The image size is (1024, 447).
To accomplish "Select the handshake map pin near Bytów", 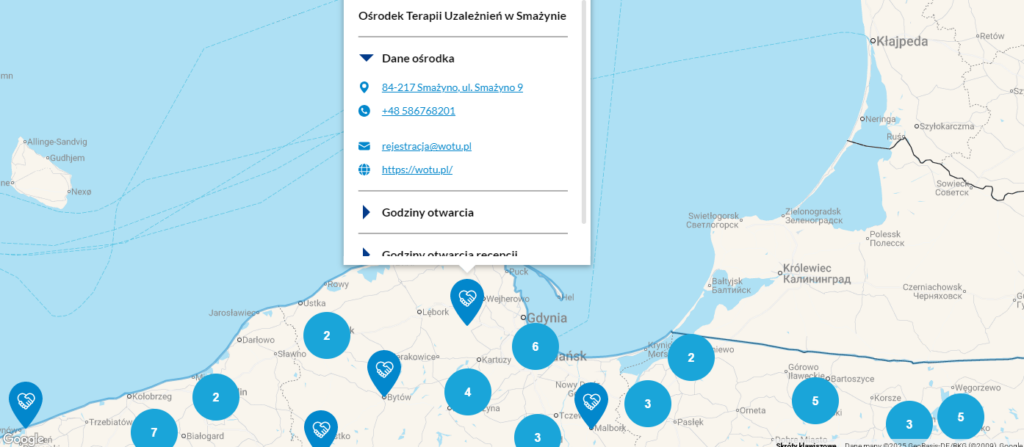I will (x=384, y=370).
